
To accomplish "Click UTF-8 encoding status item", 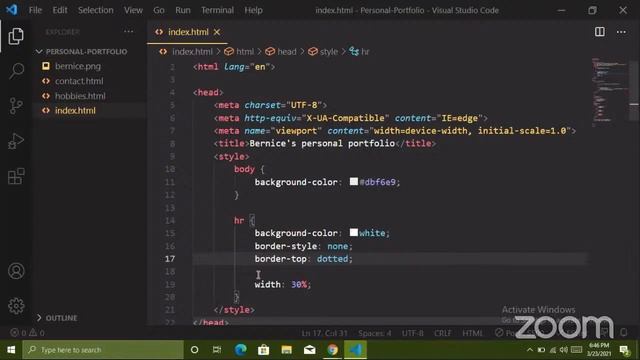I will point(412,333).
